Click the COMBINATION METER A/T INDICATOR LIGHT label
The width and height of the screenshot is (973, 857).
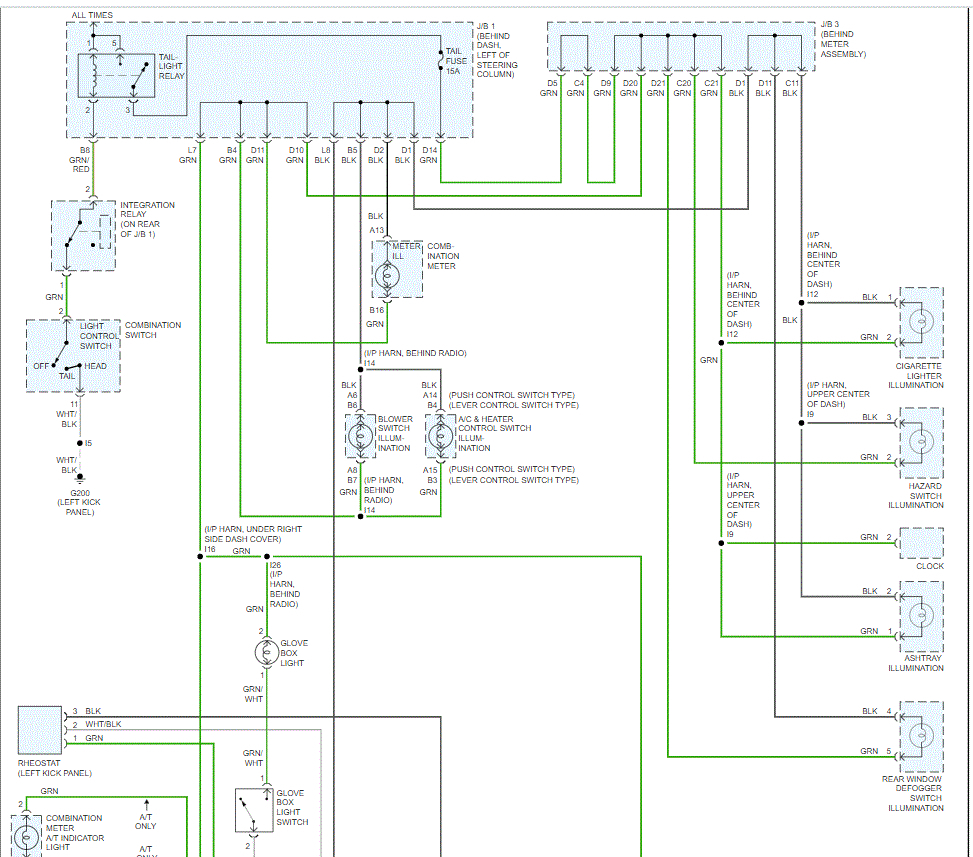[x=74, y=833]
